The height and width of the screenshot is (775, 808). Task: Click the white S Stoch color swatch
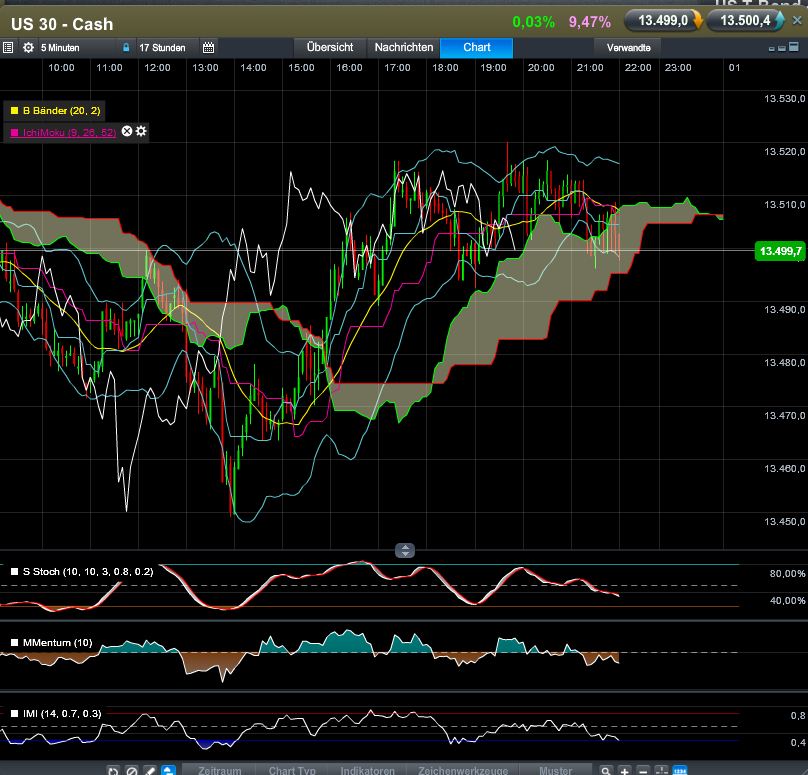pos(14,571)
